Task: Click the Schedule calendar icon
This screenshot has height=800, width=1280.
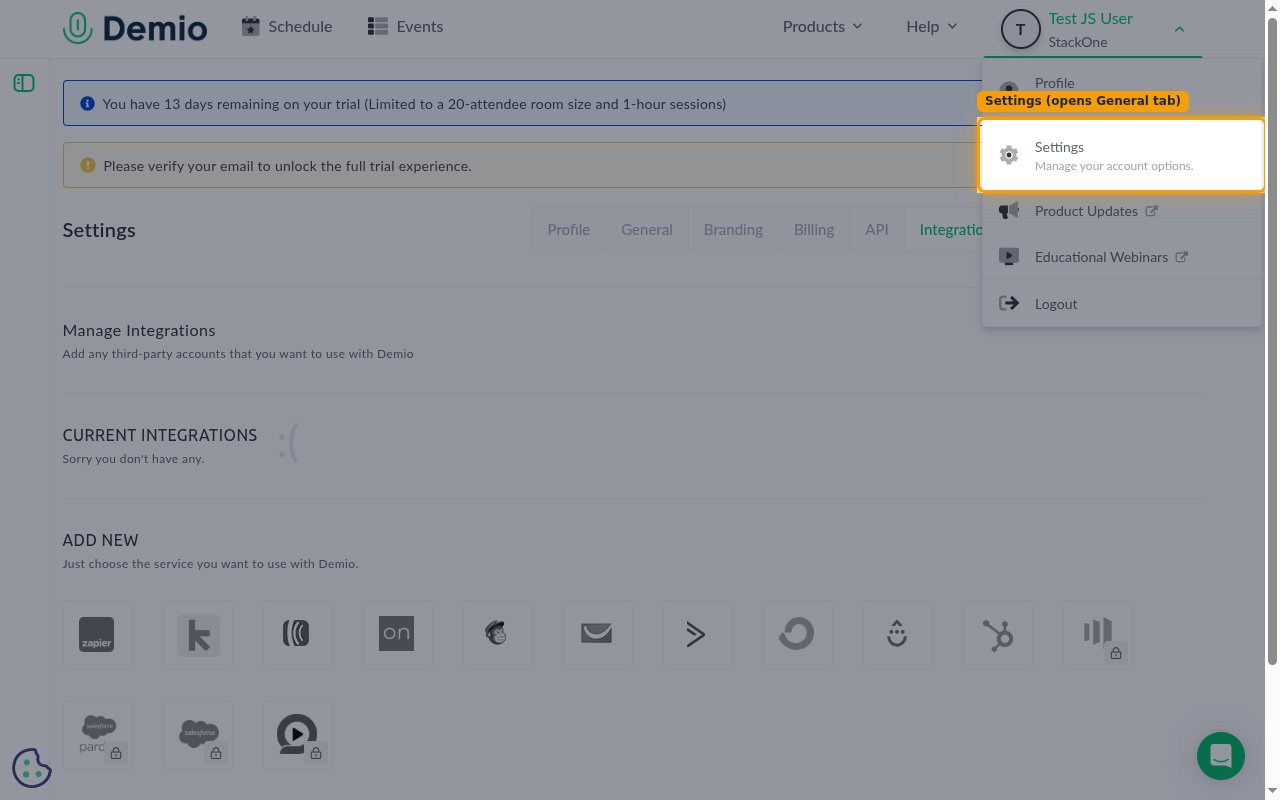Action: (x=251, y=26)
